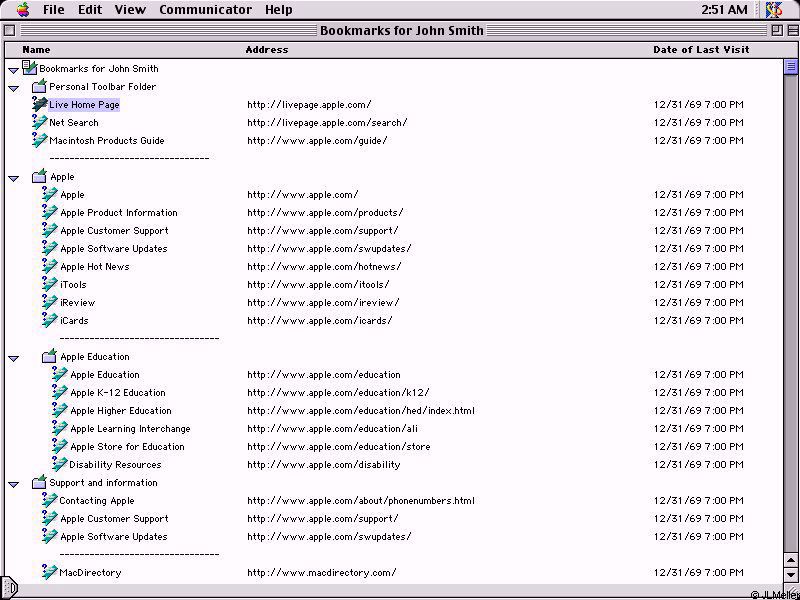The image size is (800, 600).
Task: Click the Support and information folder icon
Action: [x=39, y=482]
